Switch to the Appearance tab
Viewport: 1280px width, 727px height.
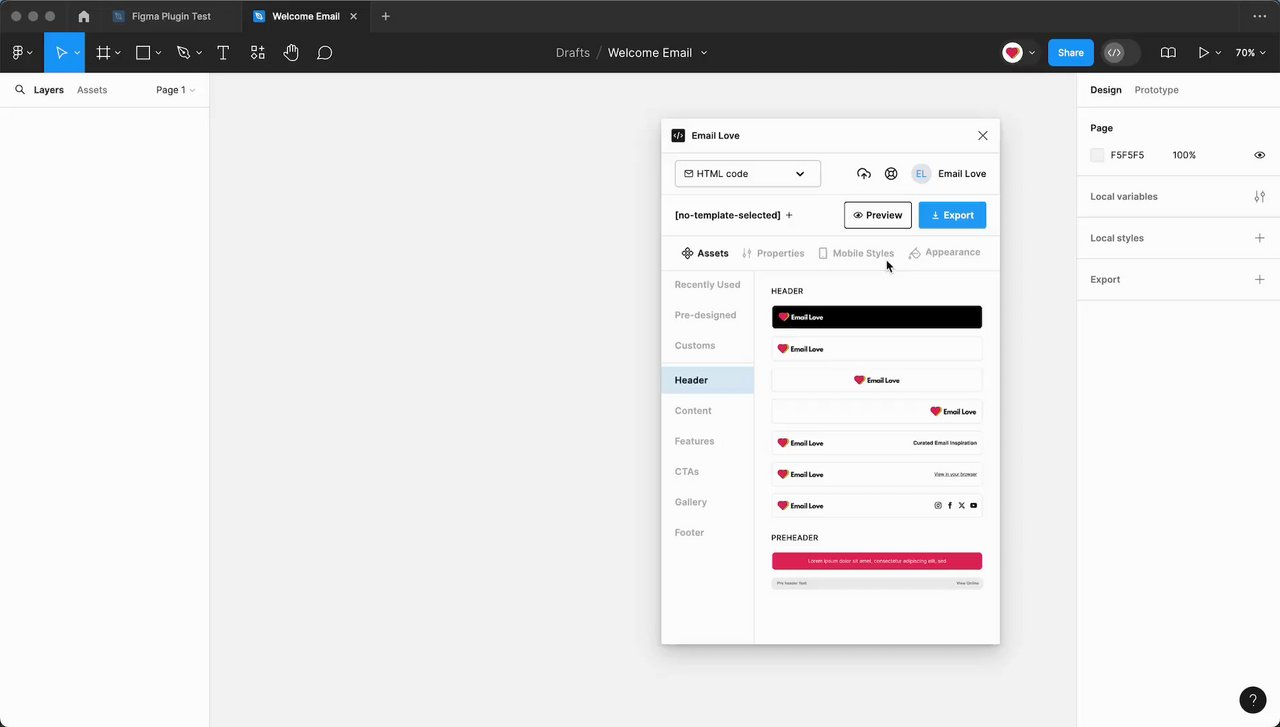click(944, 253)
